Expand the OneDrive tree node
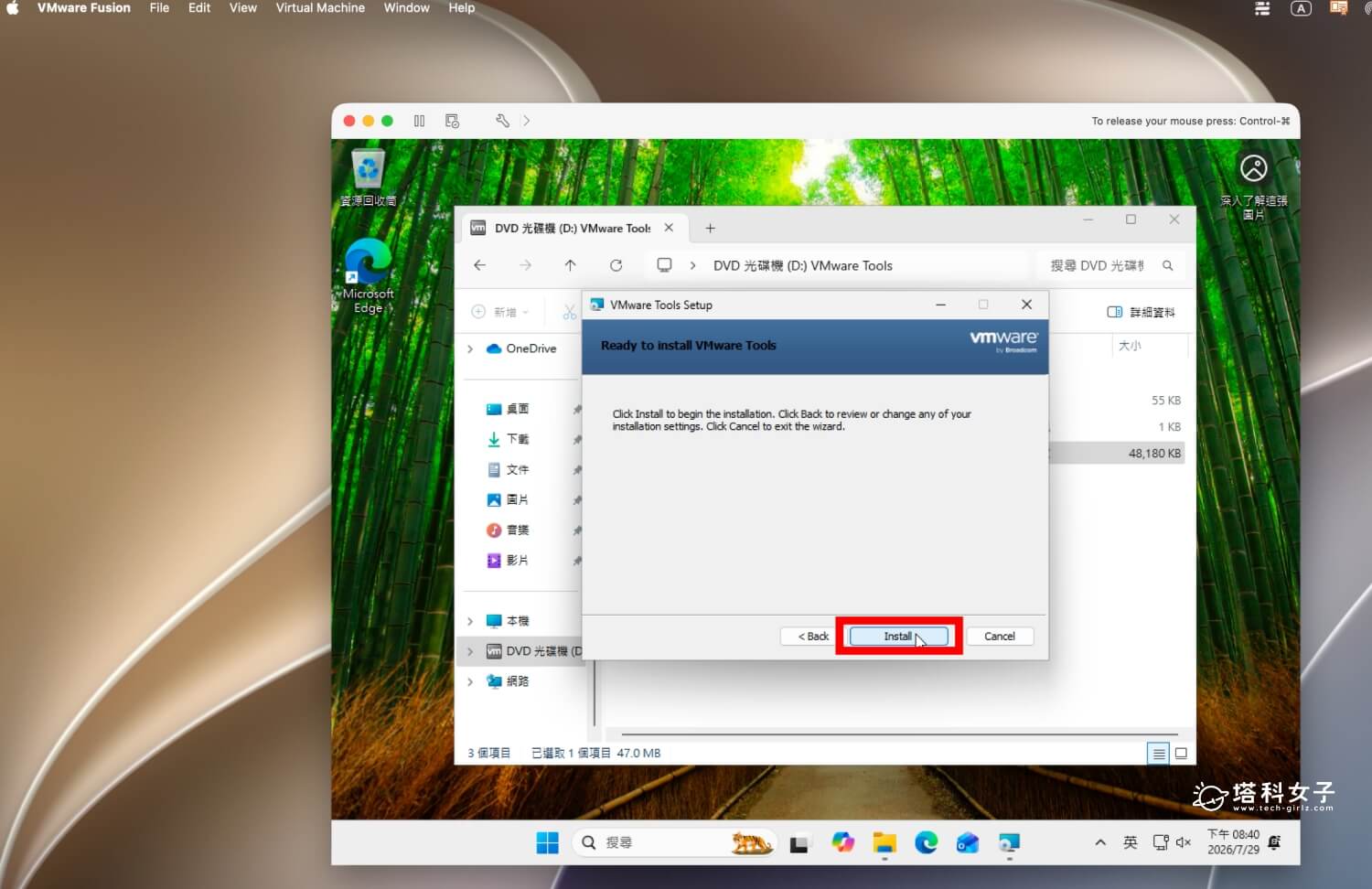This screenshot has width=1372, height=889. coord(470,348)
